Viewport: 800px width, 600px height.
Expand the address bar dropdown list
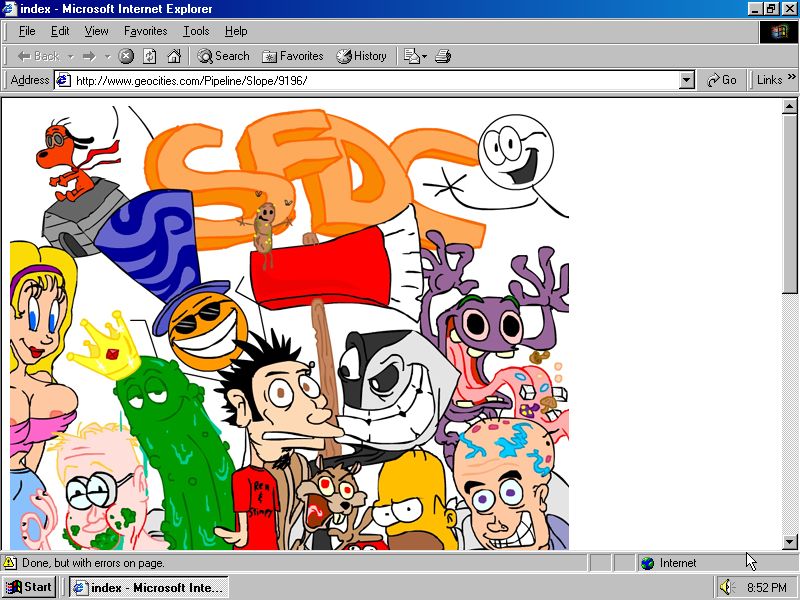pos(687,81)
